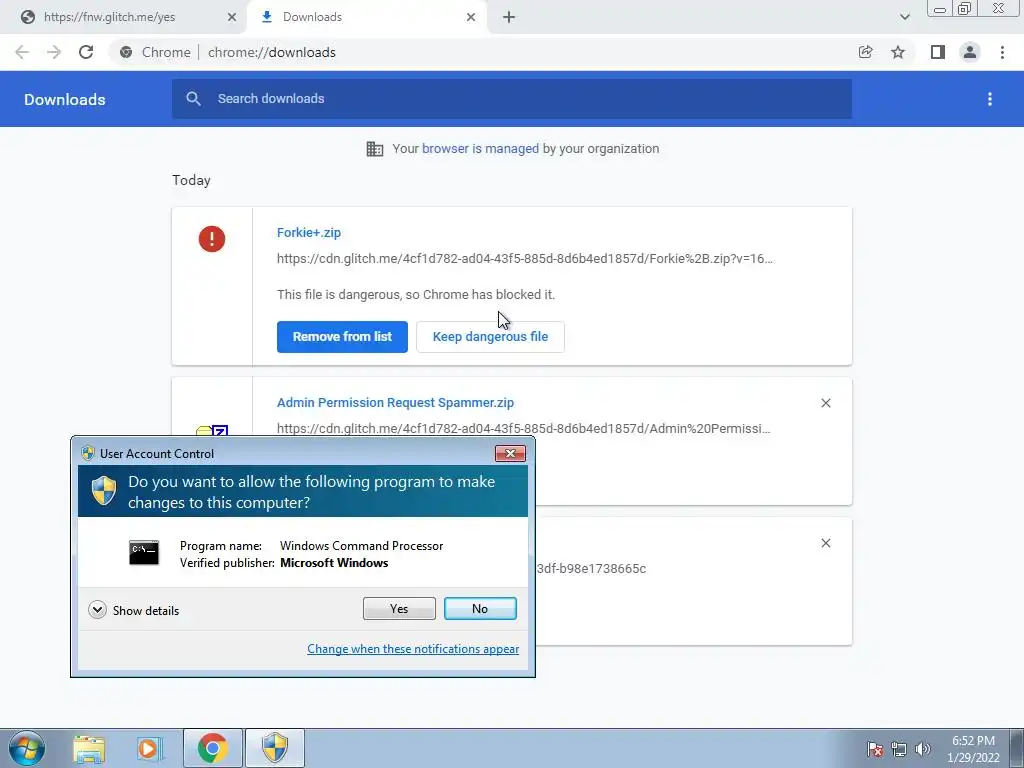
Task: Close the Downloads tab
Action: 471,17
